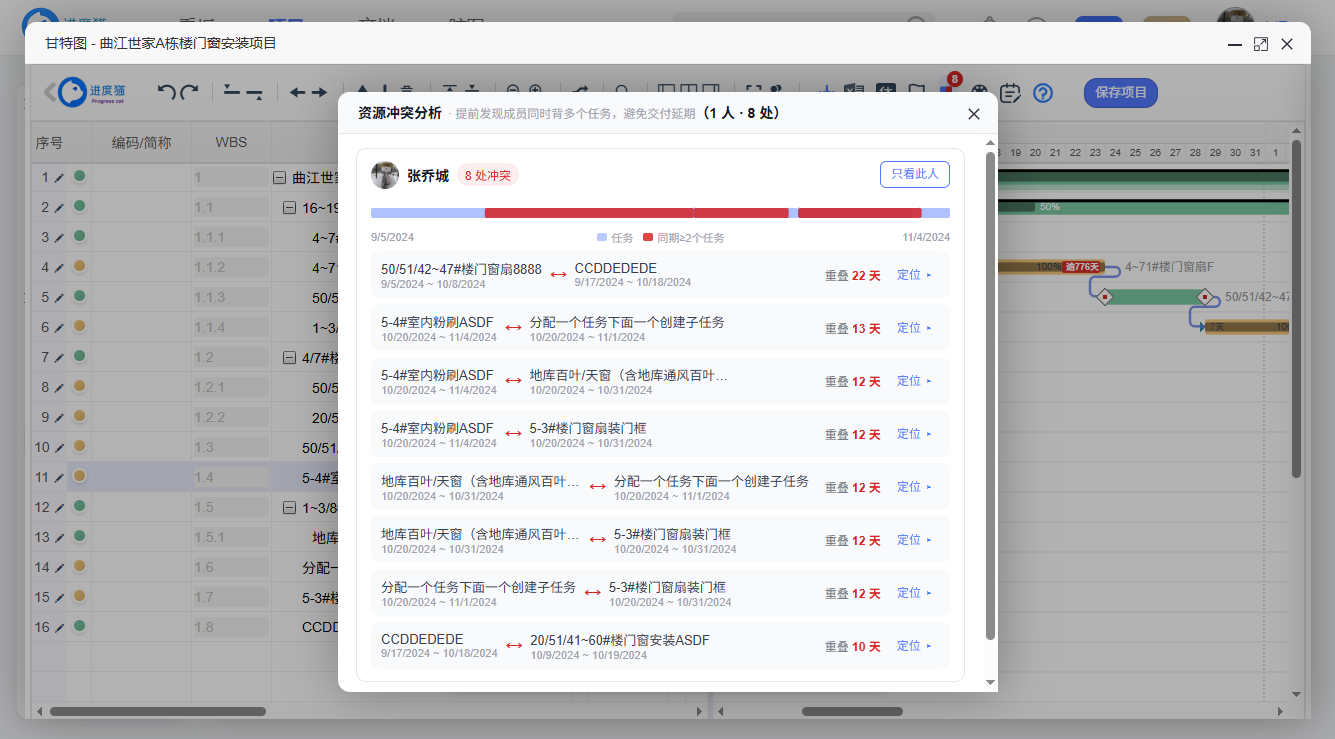Edit row 1 with its pencil icon
The width and height of the screenshot is (1335, 739).
click(59, 178)
